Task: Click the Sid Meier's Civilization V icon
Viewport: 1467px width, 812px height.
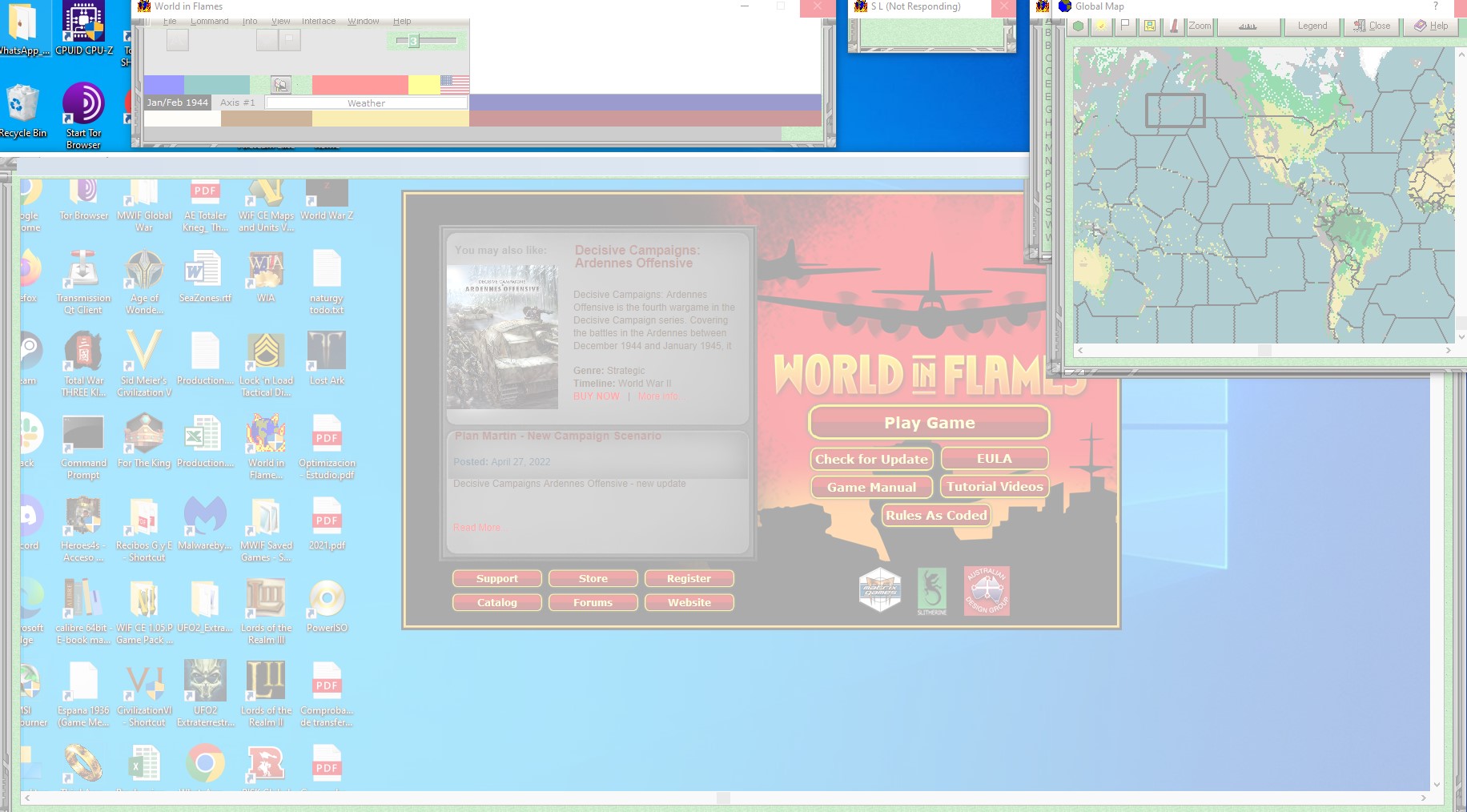Action: pyautogui.click(x=144, y=365)
